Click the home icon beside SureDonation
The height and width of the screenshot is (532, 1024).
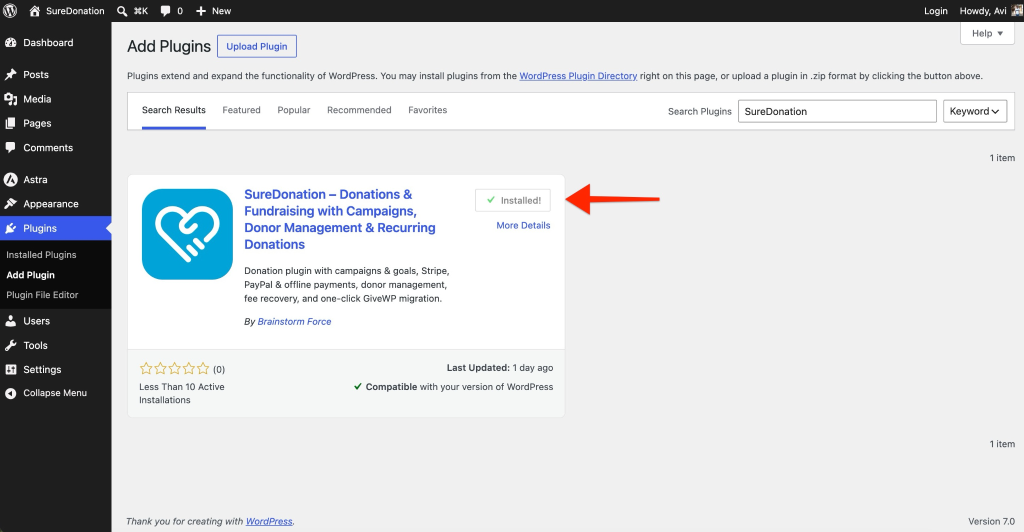(35, 10)
